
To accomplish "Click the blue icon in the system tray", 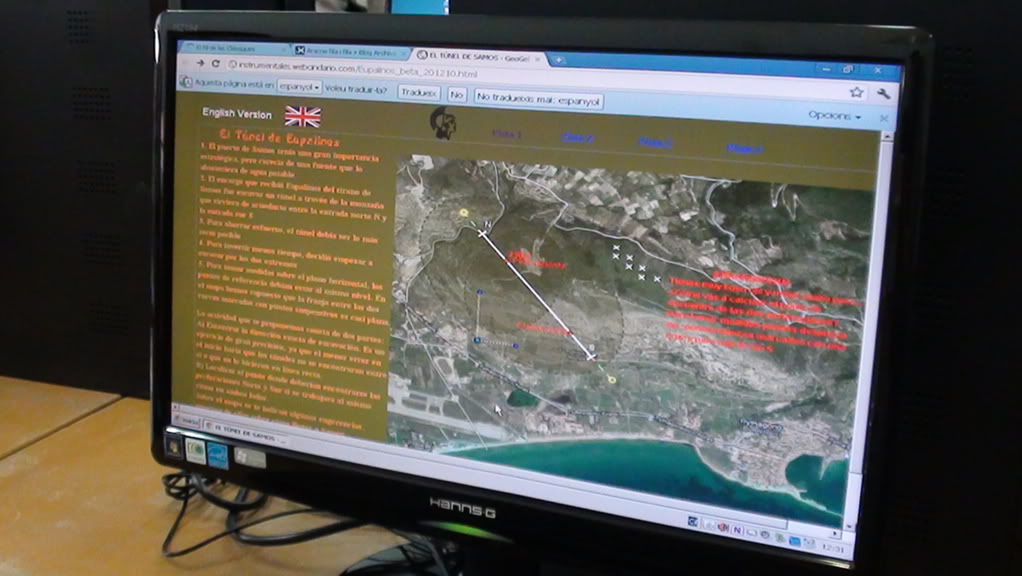I will [794, 540].
